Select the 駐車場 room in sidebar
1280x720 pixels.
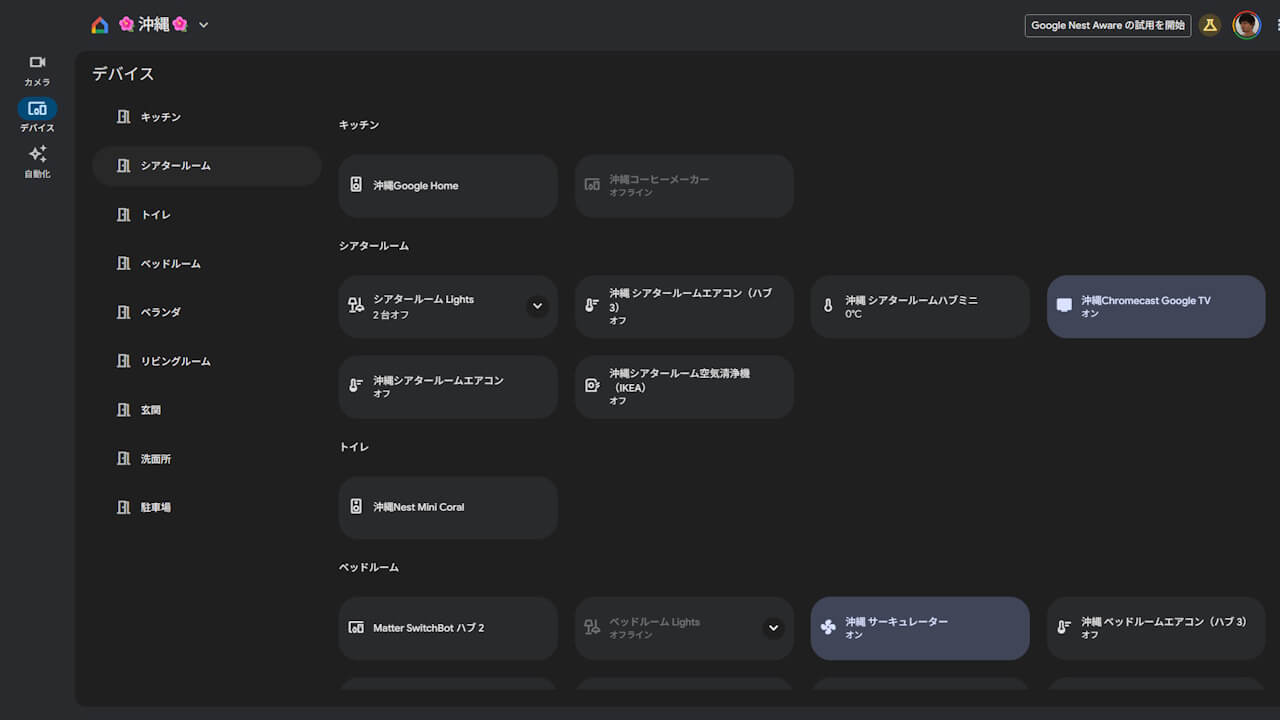tap(207, 507)
